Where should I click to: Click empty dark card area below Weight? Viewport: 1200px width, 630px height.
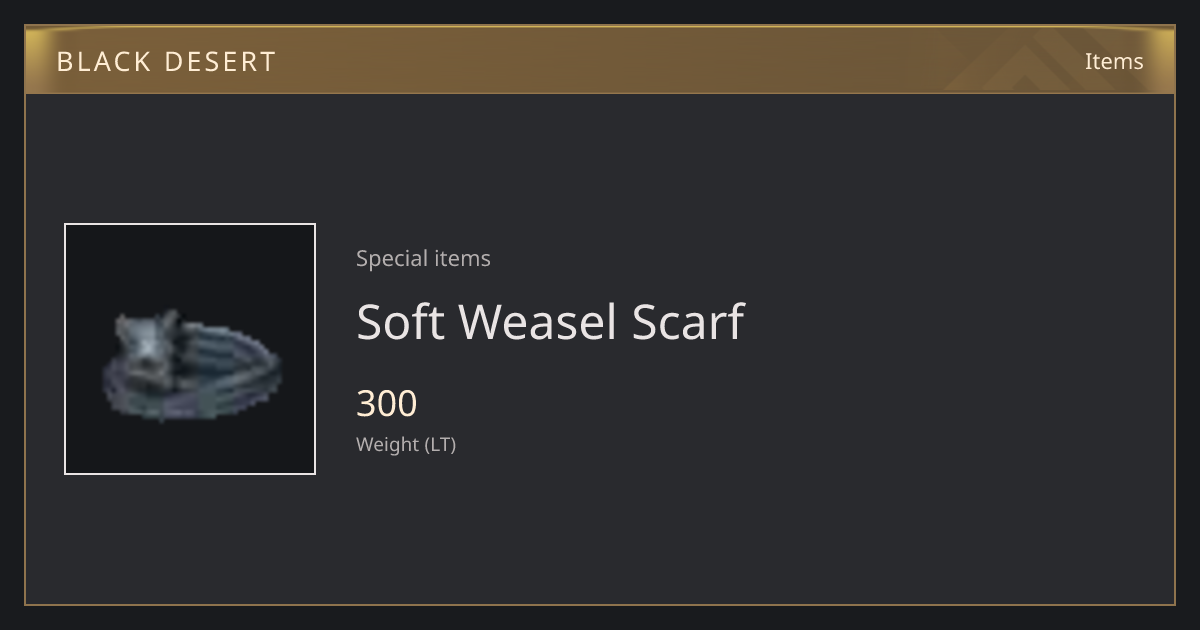click(x=600, y=530)
